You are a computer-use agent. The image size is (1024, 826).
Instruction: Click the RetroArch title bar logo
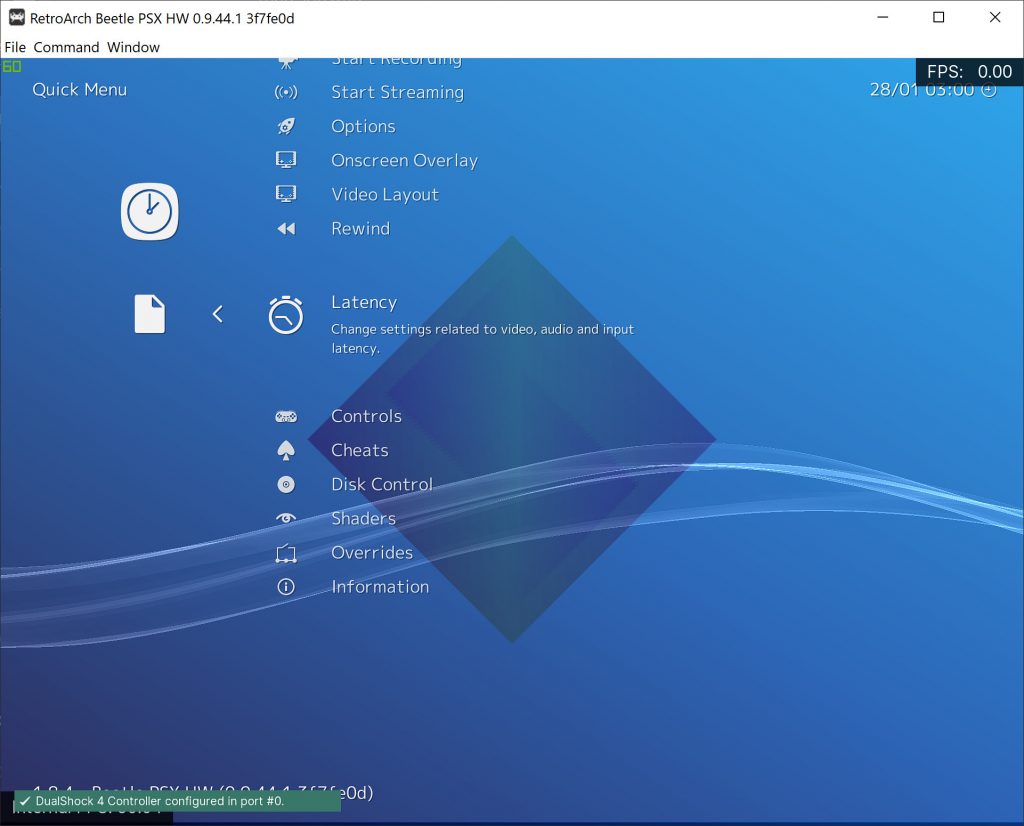pos(16,18)
